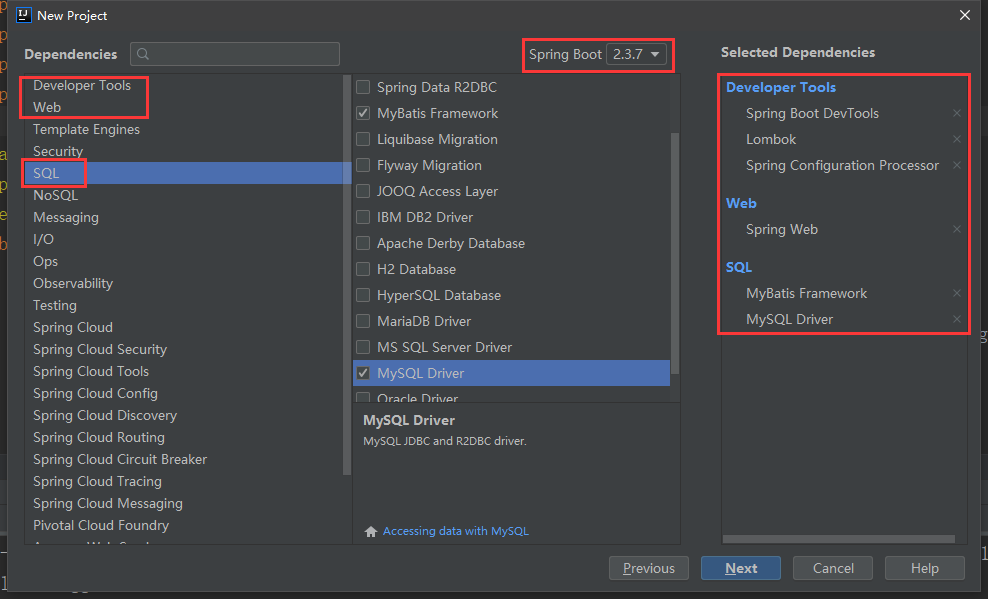Open Accessing data with MySQL guide link
Viewport: 988px width, 599px height.
(456, 531)
